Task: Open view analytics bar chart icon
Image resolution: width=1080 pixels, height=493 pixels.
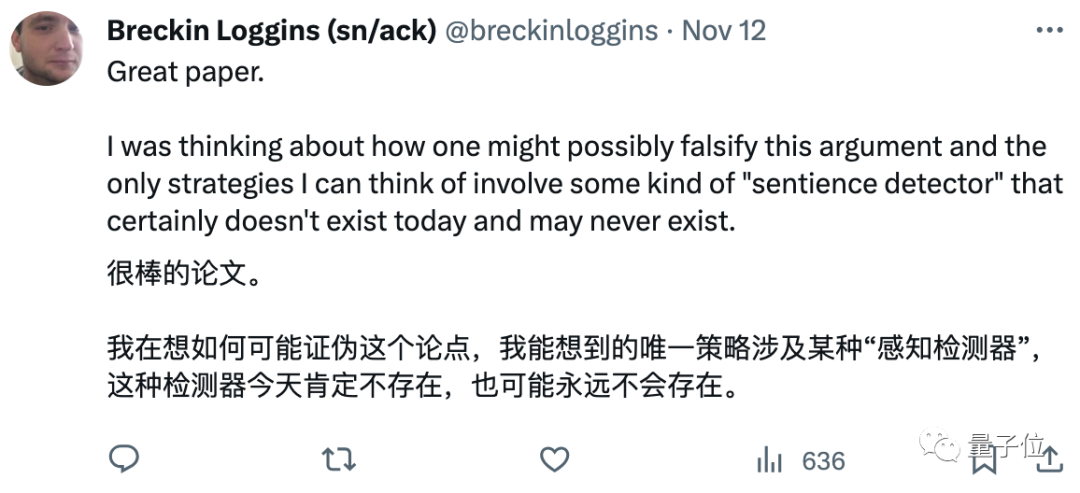Action: (769, 461)
